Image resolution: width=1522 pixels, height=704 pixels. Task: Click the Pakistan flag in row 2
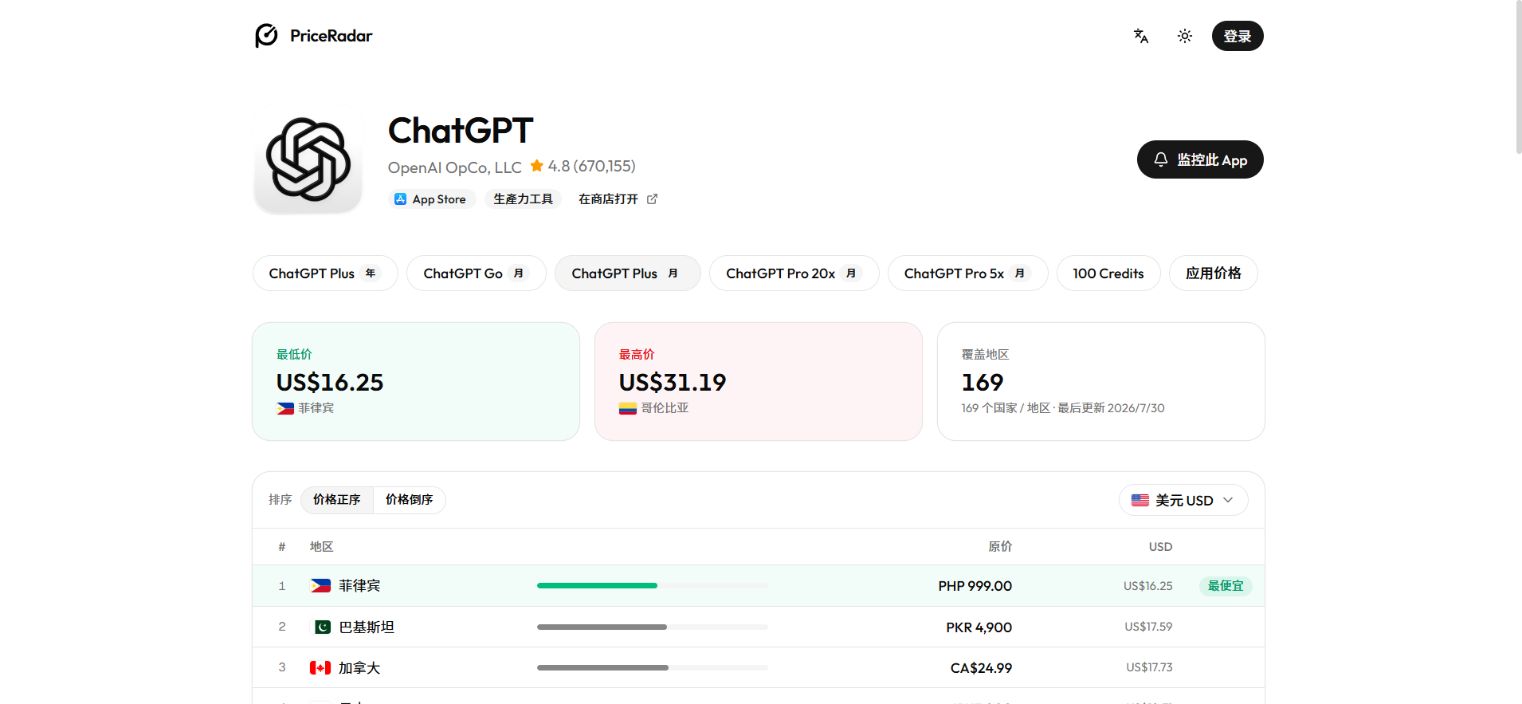point(322,627)
